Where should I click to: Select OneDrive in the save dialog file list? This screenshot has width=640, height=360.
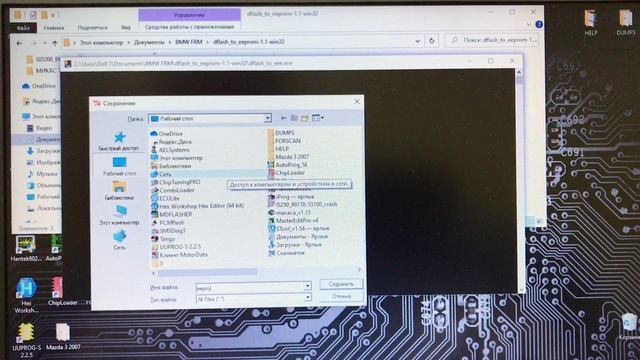[x=166, y=133]
